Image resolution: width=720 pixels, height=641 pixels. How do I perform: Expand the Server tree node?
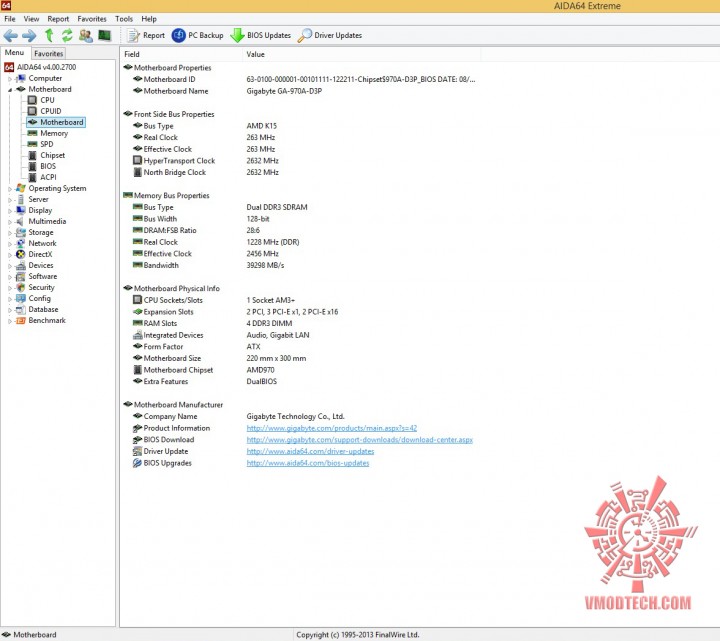pos(10,200)
